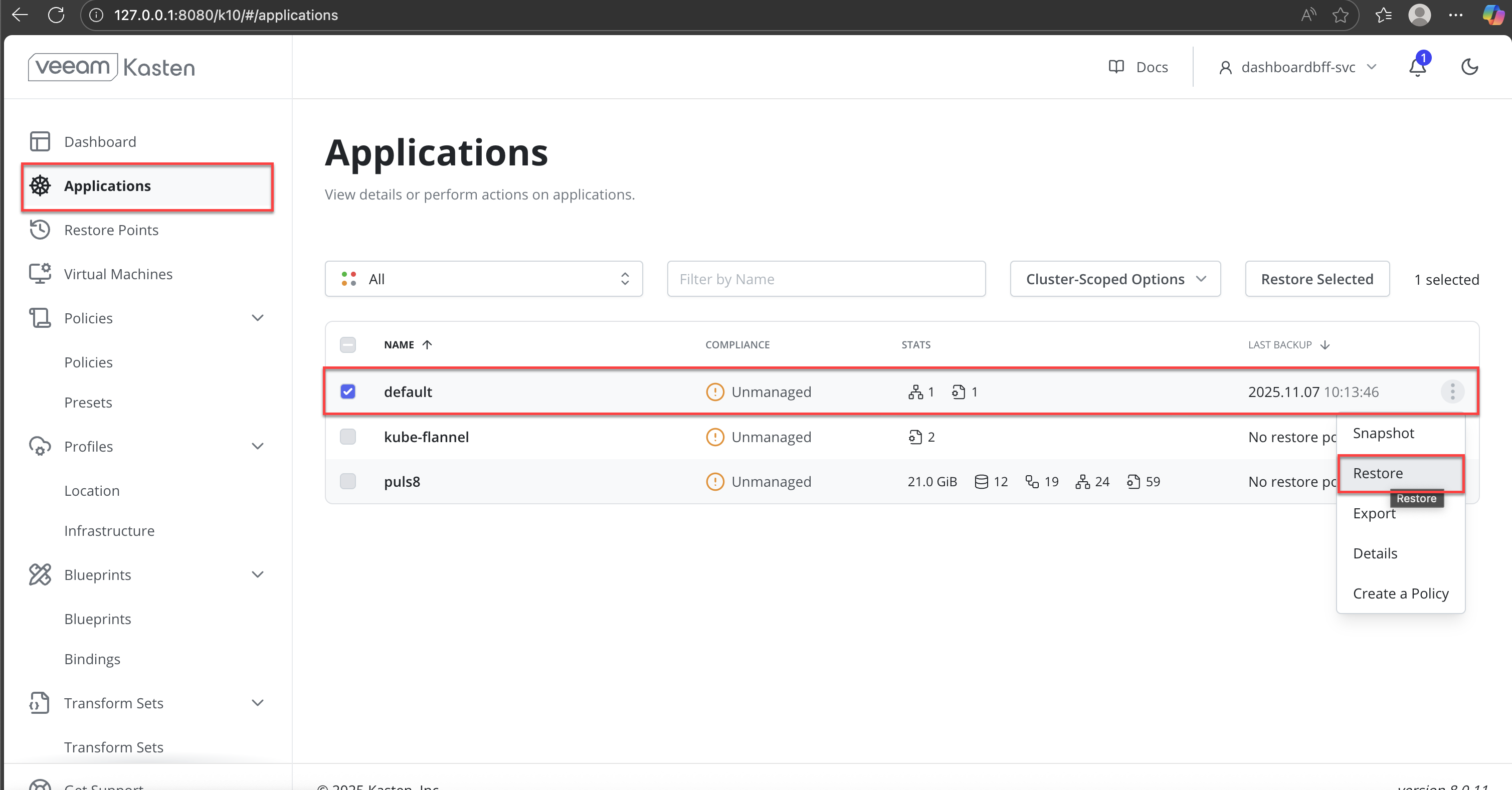Click the three-dot menu on default row

[x=1452, y=391]
